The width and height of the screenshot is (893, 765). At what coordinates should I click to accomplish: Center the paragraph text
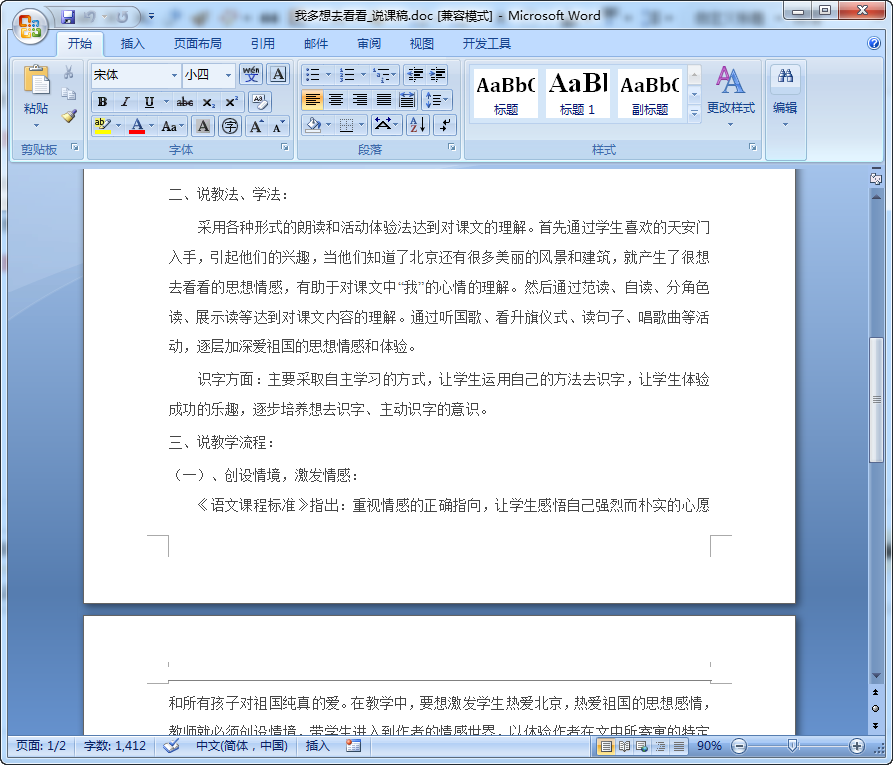pyautogui.click(x=335, y=100)
